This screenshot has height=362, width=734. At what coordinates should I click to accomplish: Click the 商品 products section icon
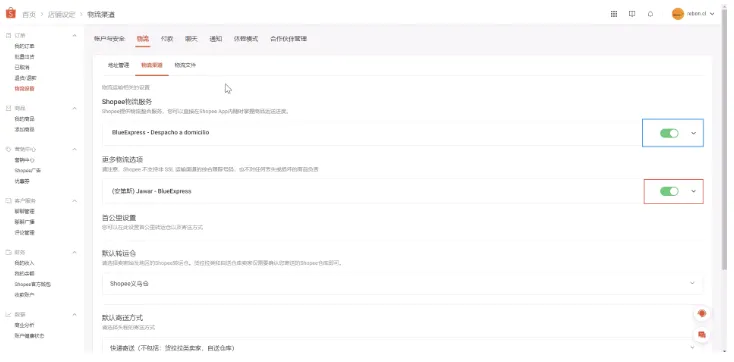coord(8,108)
